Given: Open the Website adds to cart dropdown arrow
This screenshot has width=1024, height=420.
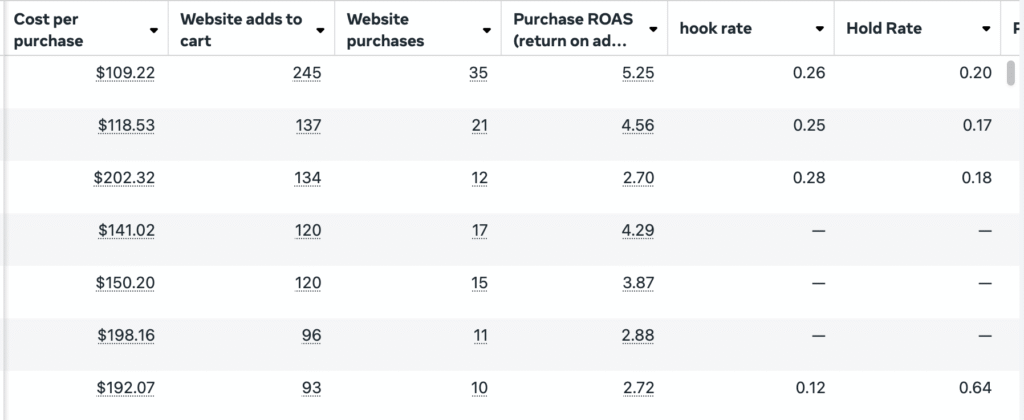Looking at the screenshot, I should click(x=320, y=30).
